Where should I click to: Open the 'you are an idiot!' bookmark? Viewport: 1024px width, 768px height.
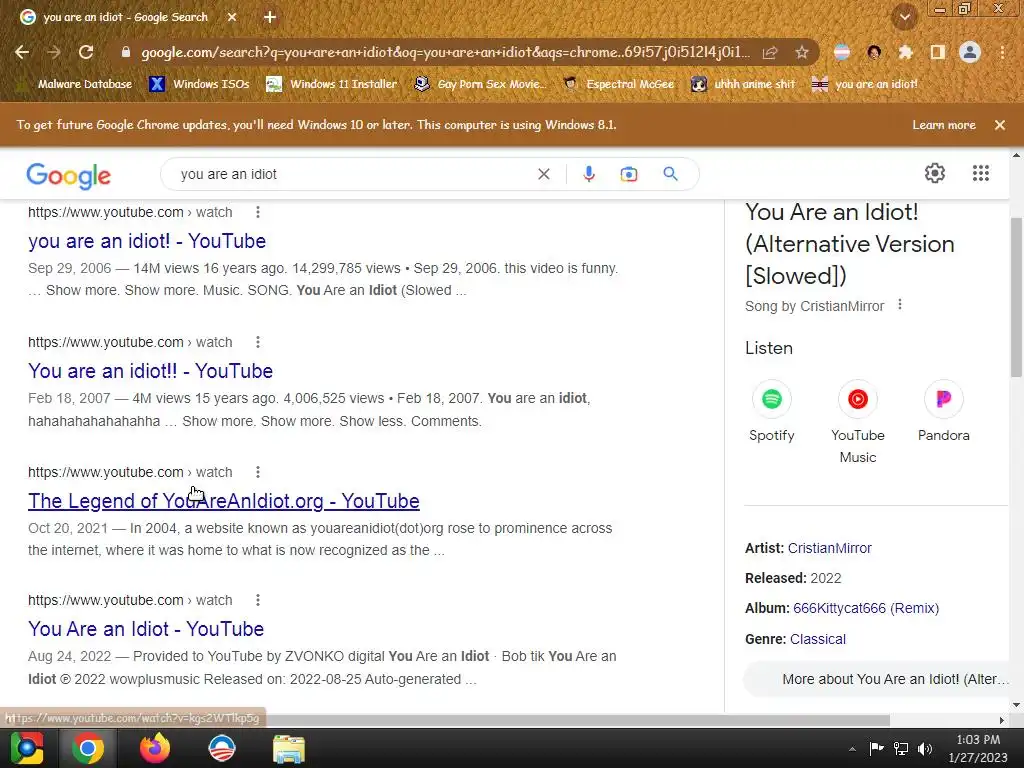point(865,84)
